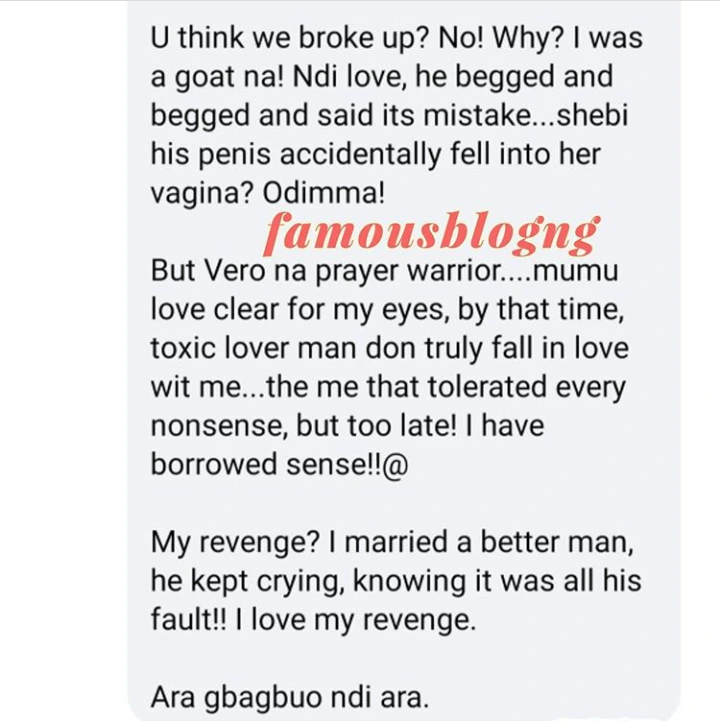The height and width of the screenshot is (724, 720).
Task: Click the words 'I love my revenge.'
Action: click(x=355, y=619)
